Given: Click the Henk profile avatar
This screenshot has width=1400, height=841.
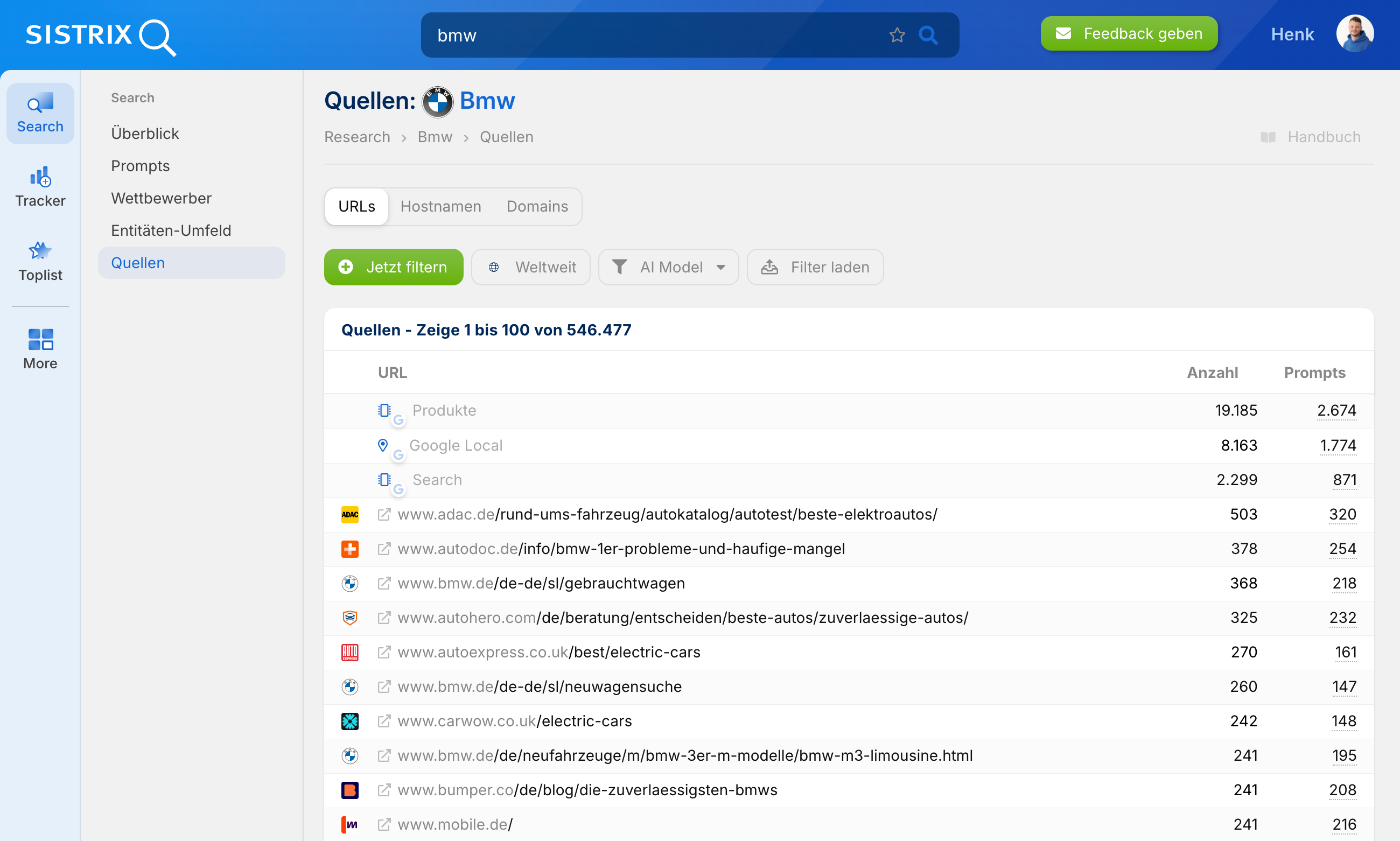Looking at the screenshot, I should pos(1355,33).
